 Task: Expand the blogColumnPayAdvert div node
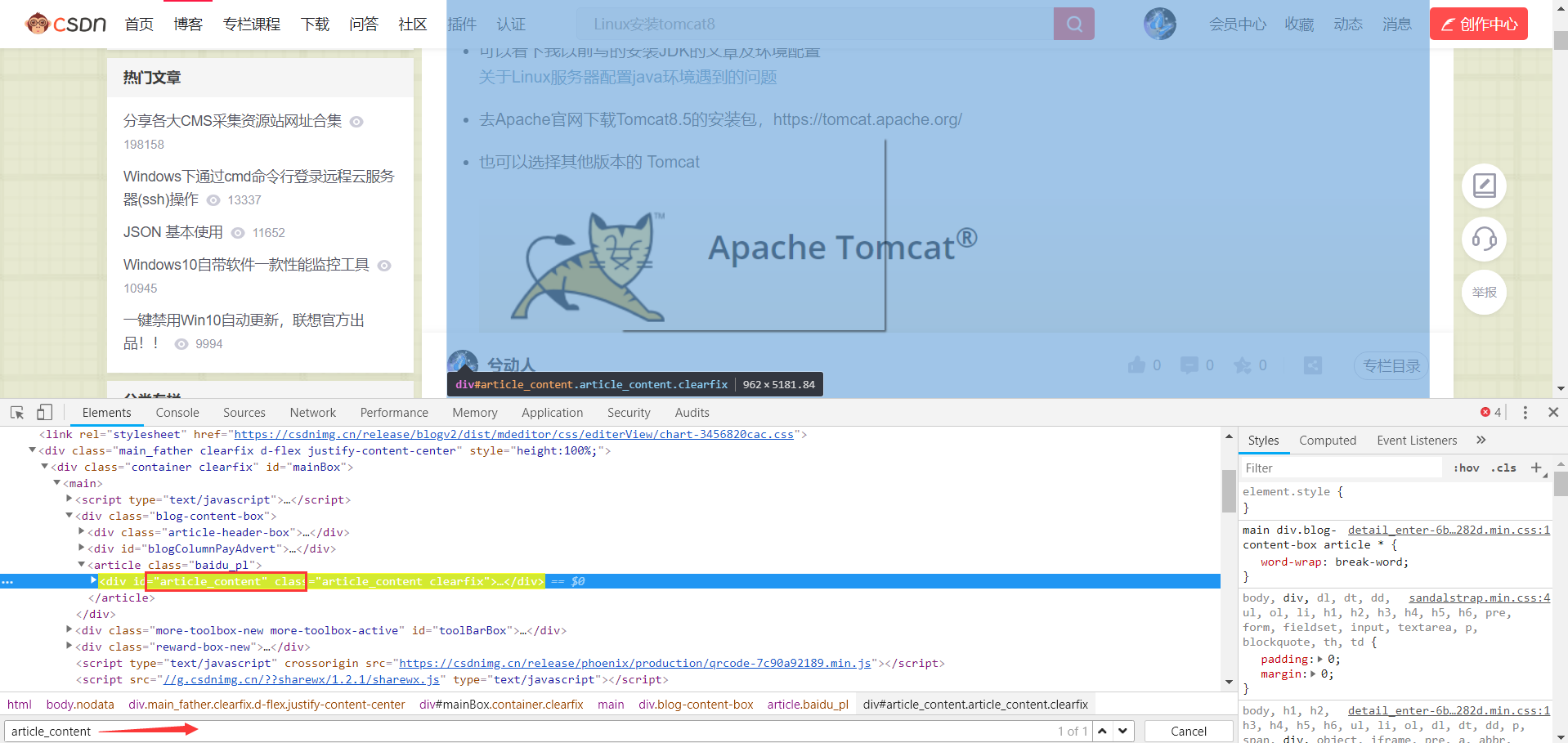pos(82,548)
